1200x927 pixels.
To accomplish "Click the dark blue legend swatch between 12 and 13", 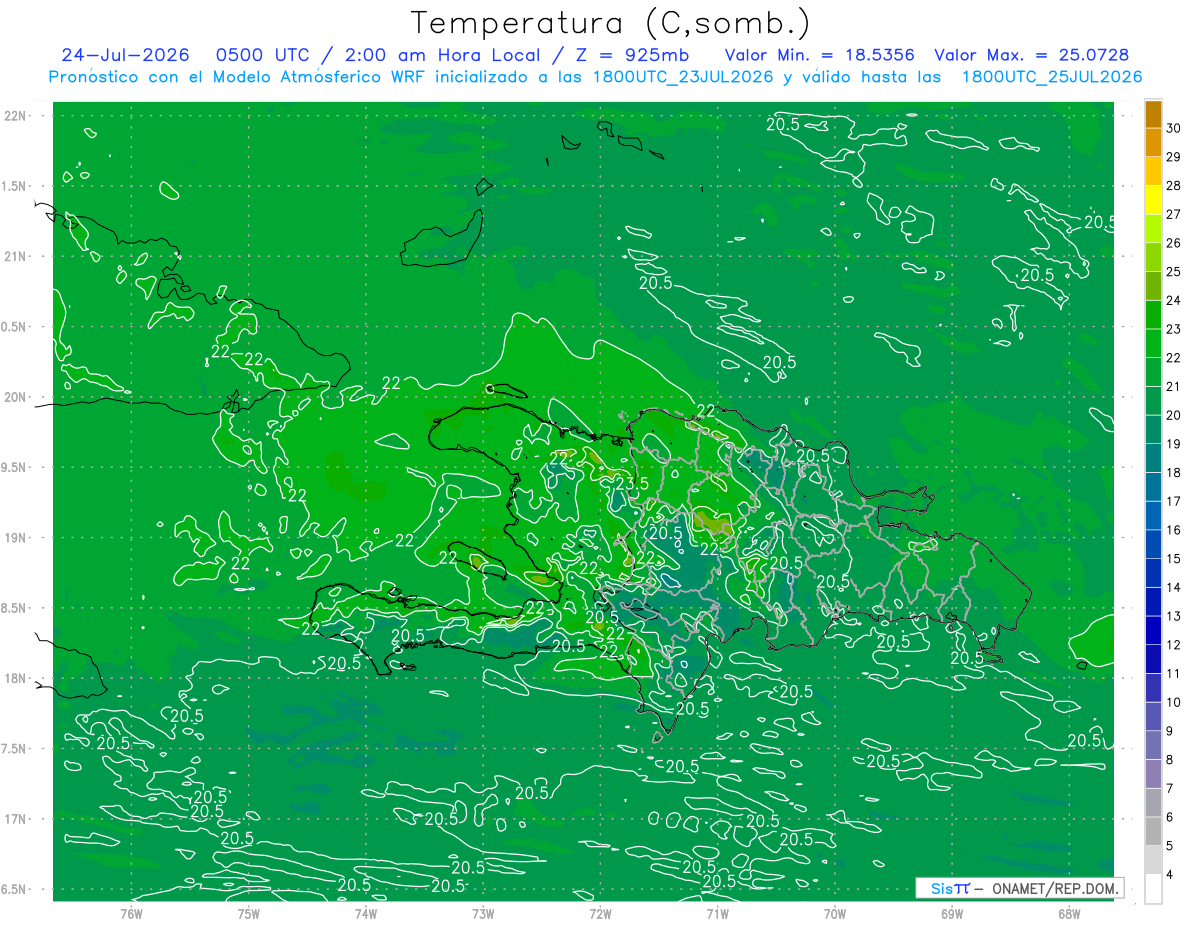I will pyautogui.click(x=1153, y=630).
